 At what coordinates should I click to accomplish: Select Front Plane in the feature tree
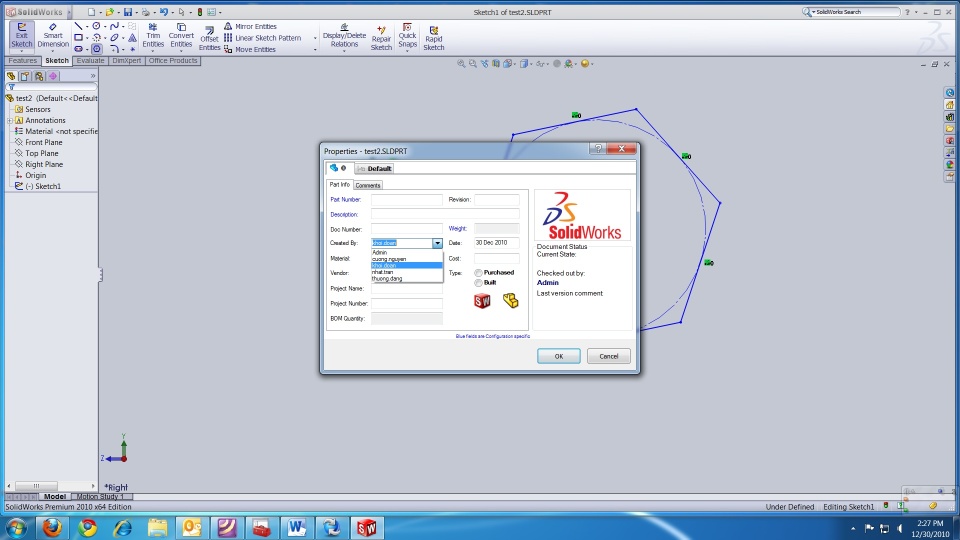[43, 142]
